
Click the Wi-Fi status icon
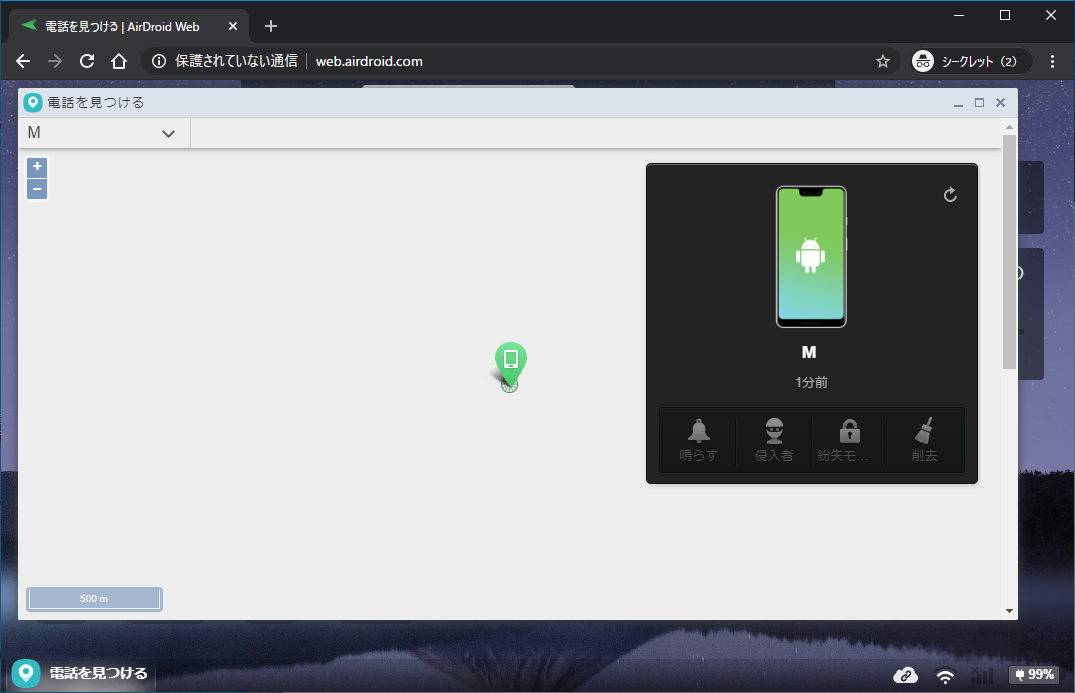pyautogui.click(x=945, y=675)
